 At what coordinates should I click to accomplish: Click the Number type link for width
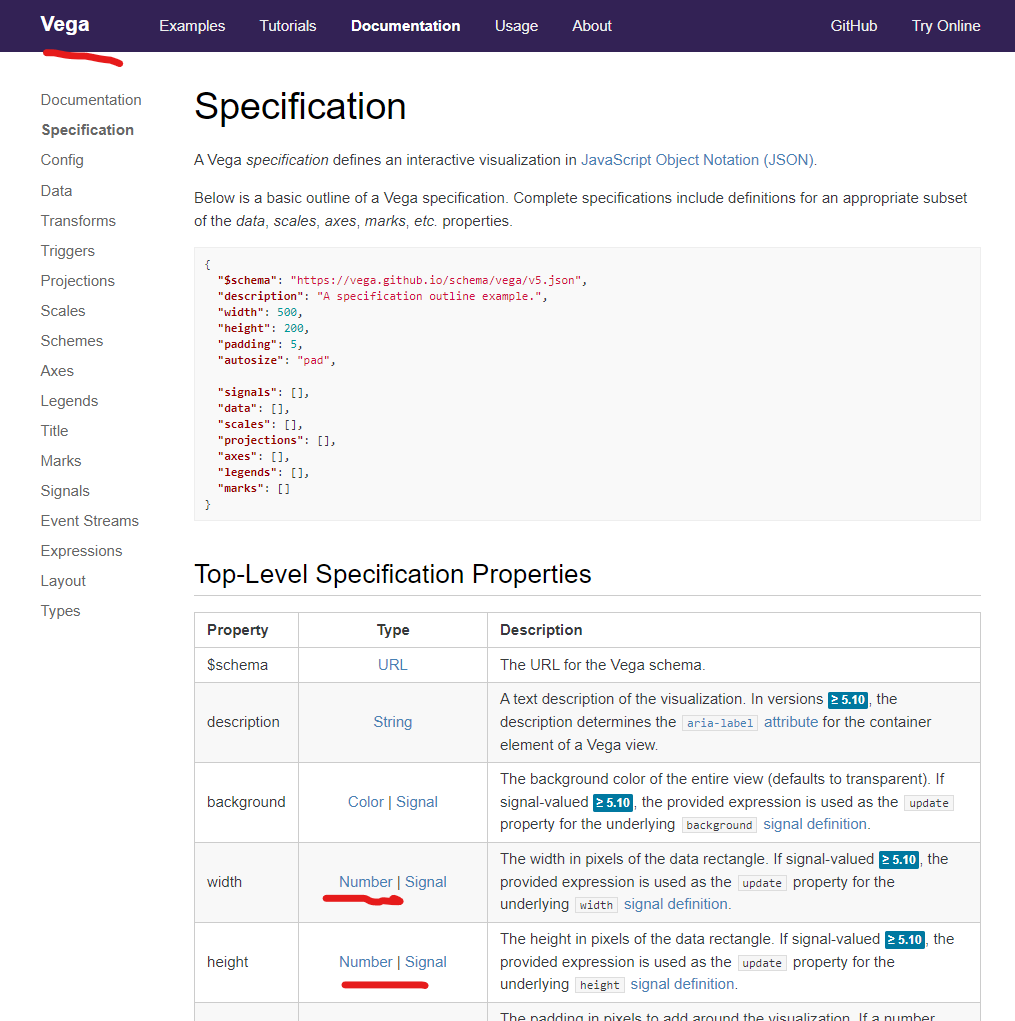point(365,881)
